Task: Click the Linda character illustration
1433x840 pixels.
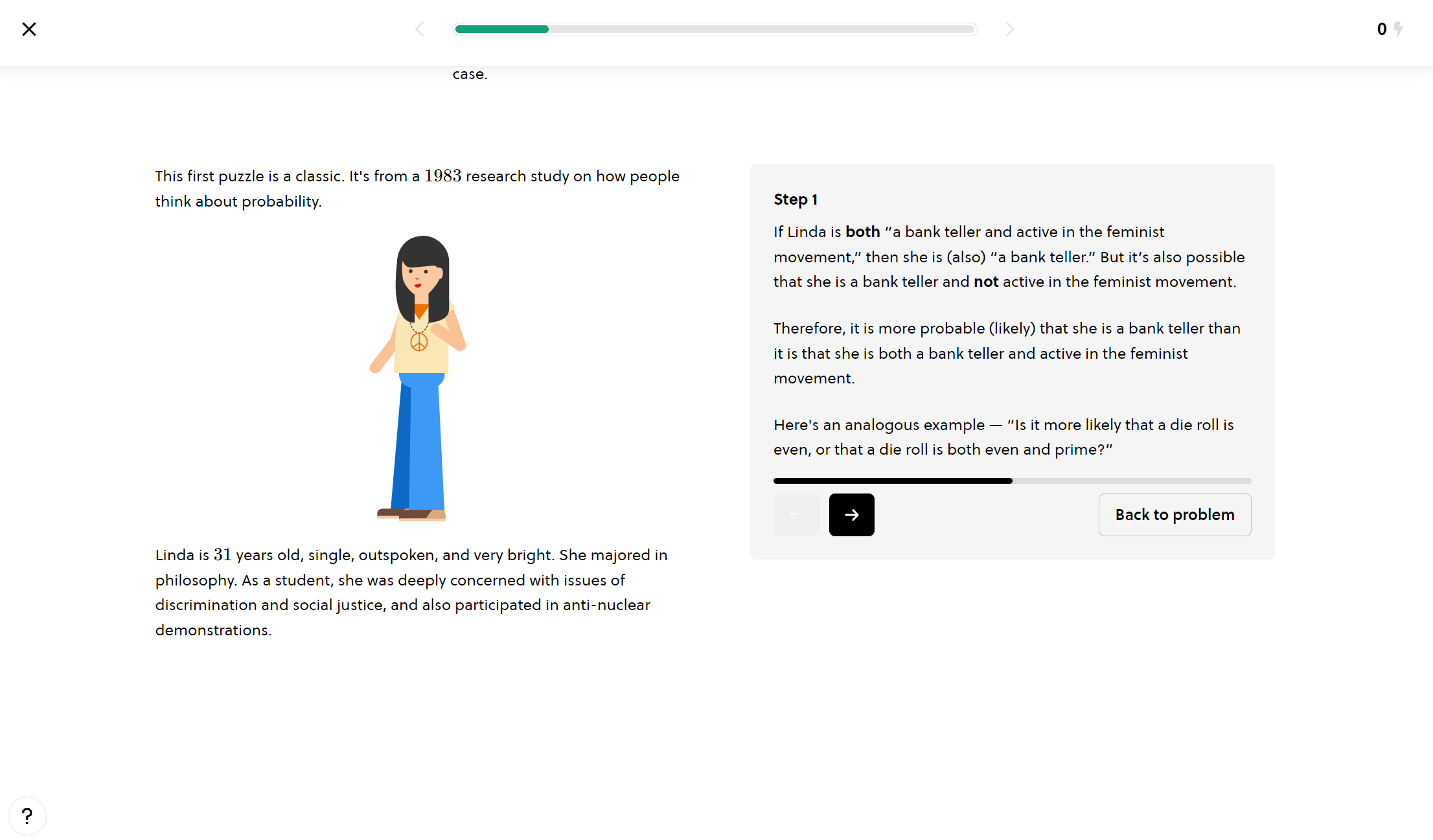Action: [418, 378]
